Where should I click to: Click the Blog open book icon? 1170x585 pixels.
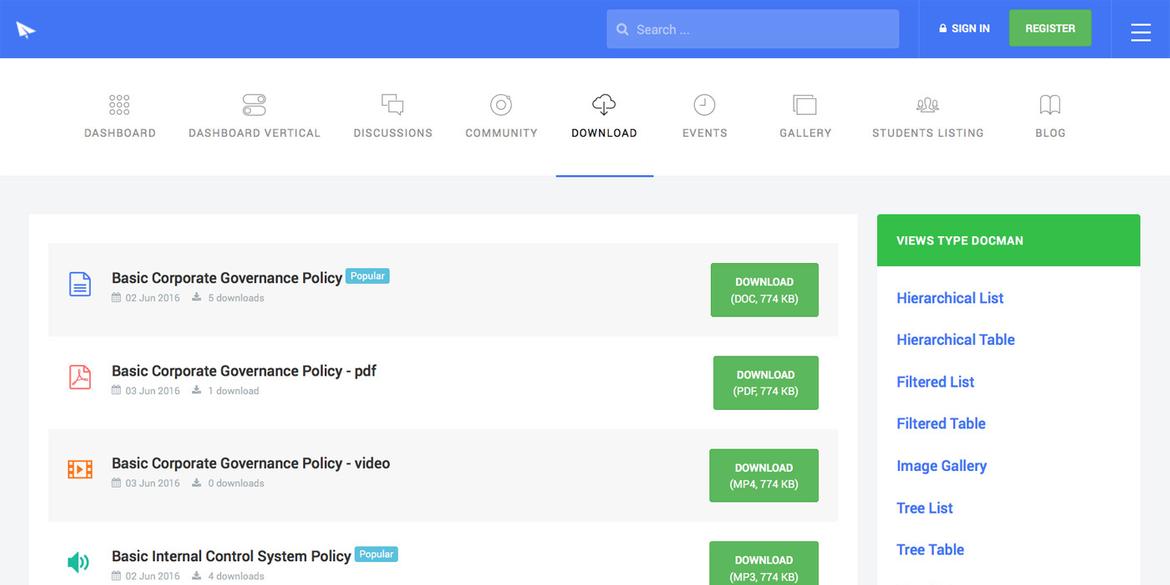coord(1050,104)
